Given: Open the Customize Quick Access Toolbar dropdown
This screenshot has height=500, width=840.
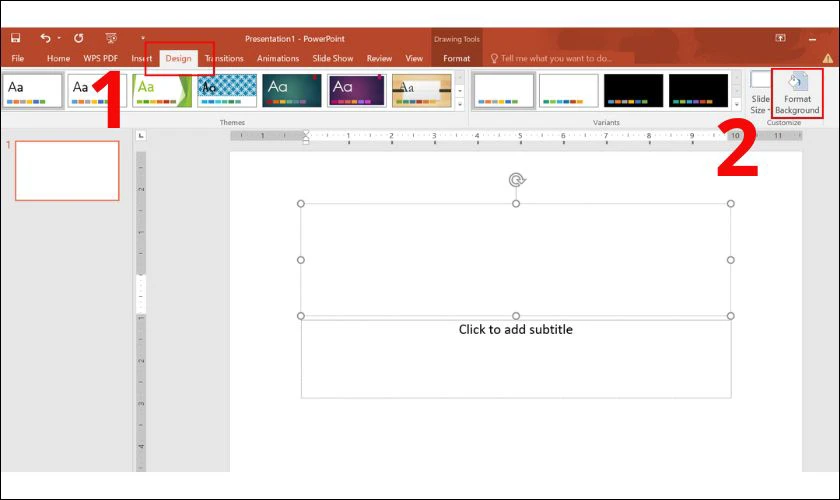Looking at the screenshot, I should (143, 38).
